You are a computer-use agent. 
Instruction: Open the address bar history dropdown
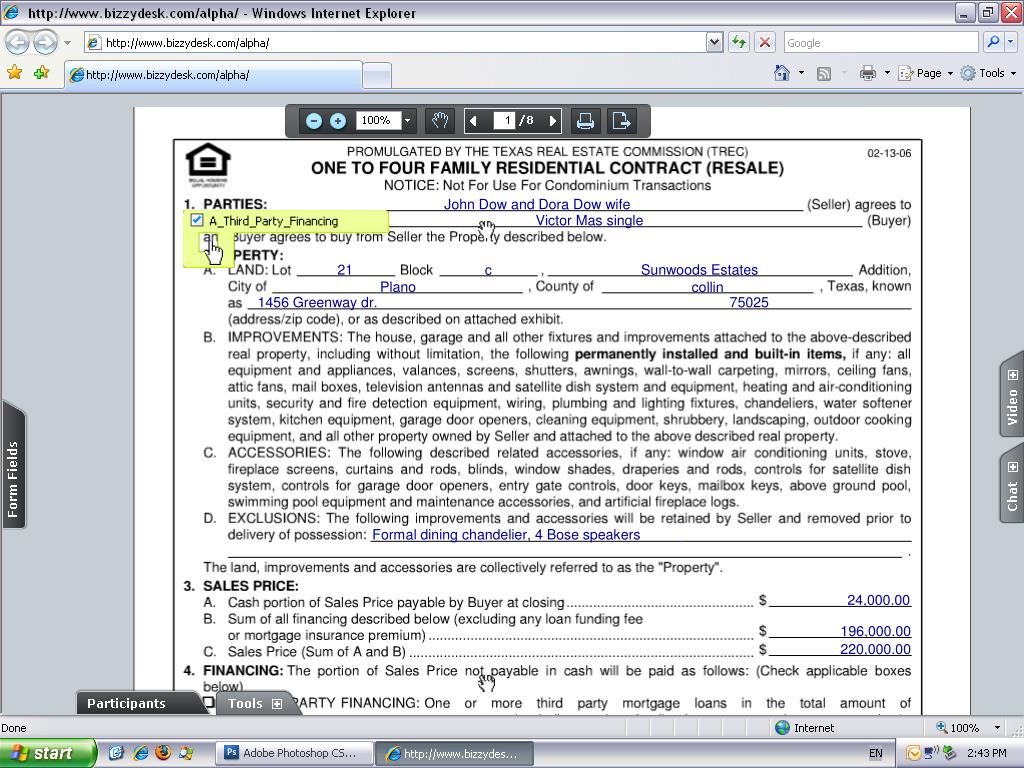tap(714, 43)
